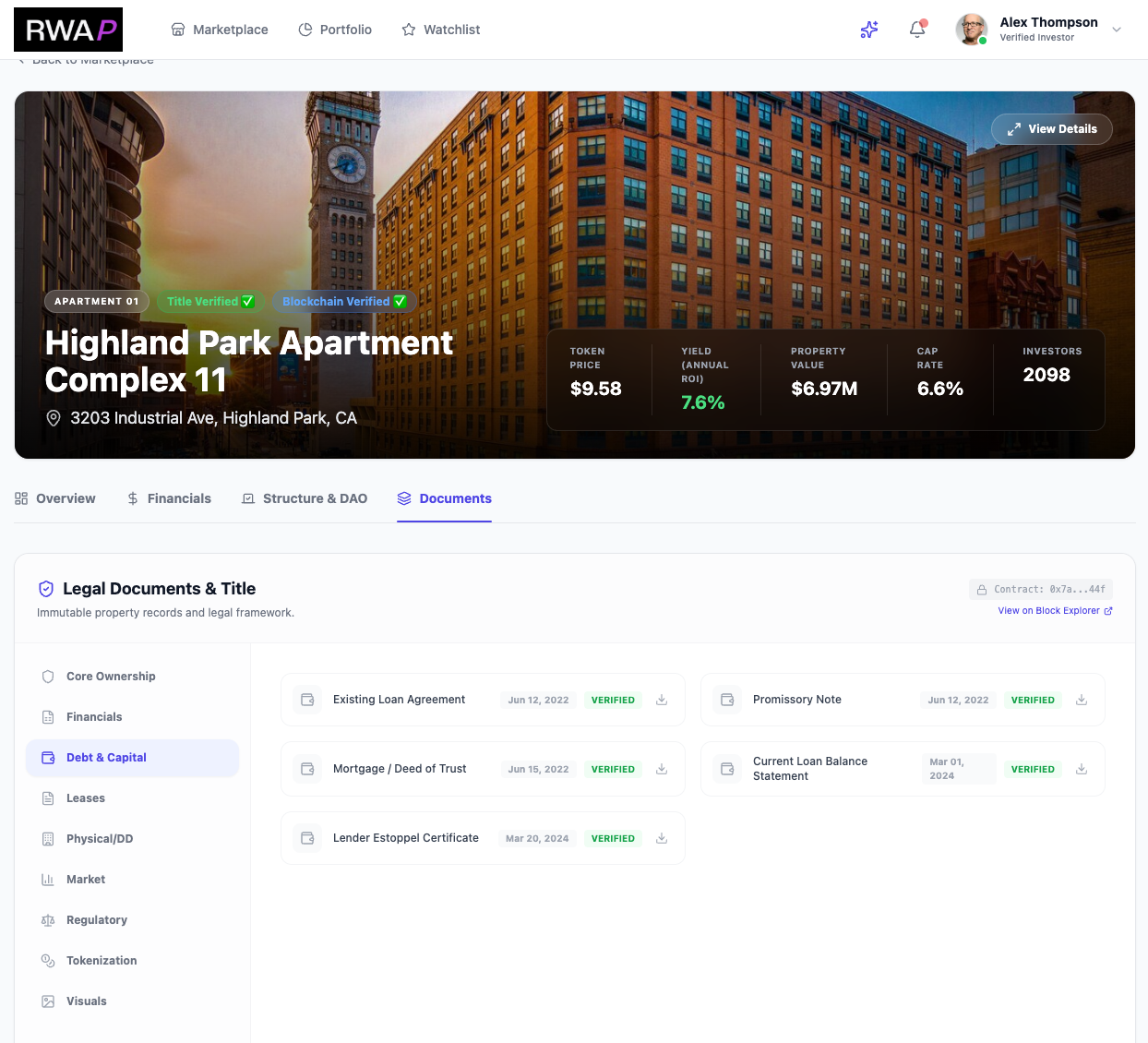The width and height of the screenshot is (1148, 1043).
Task: Expand the Alex Thompson account menu
Action: tap(1117, 30)
